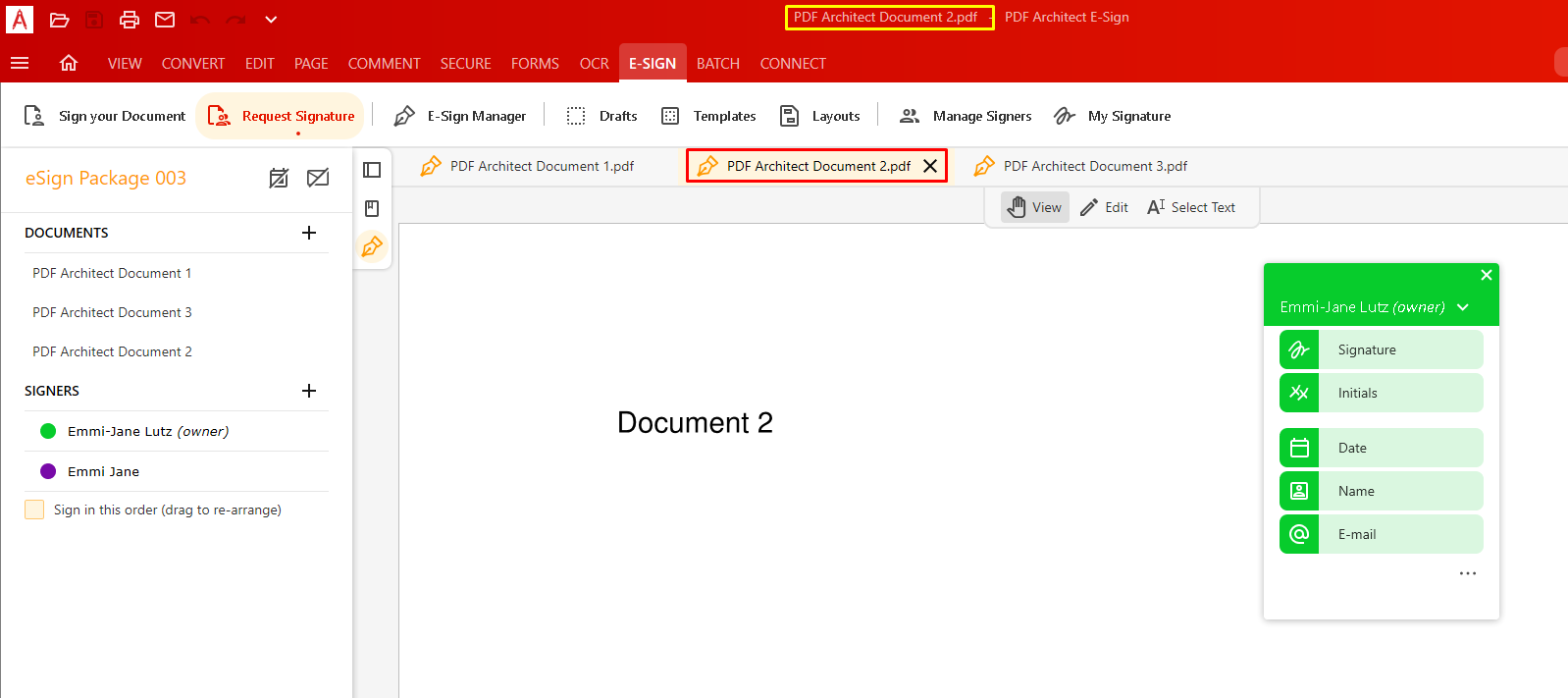The height and width of the screenshot is (698, 1568).
Task: Add a document with the DOCUMENTS plus icon
Action: pyautogui.click(x=309, y=233)
